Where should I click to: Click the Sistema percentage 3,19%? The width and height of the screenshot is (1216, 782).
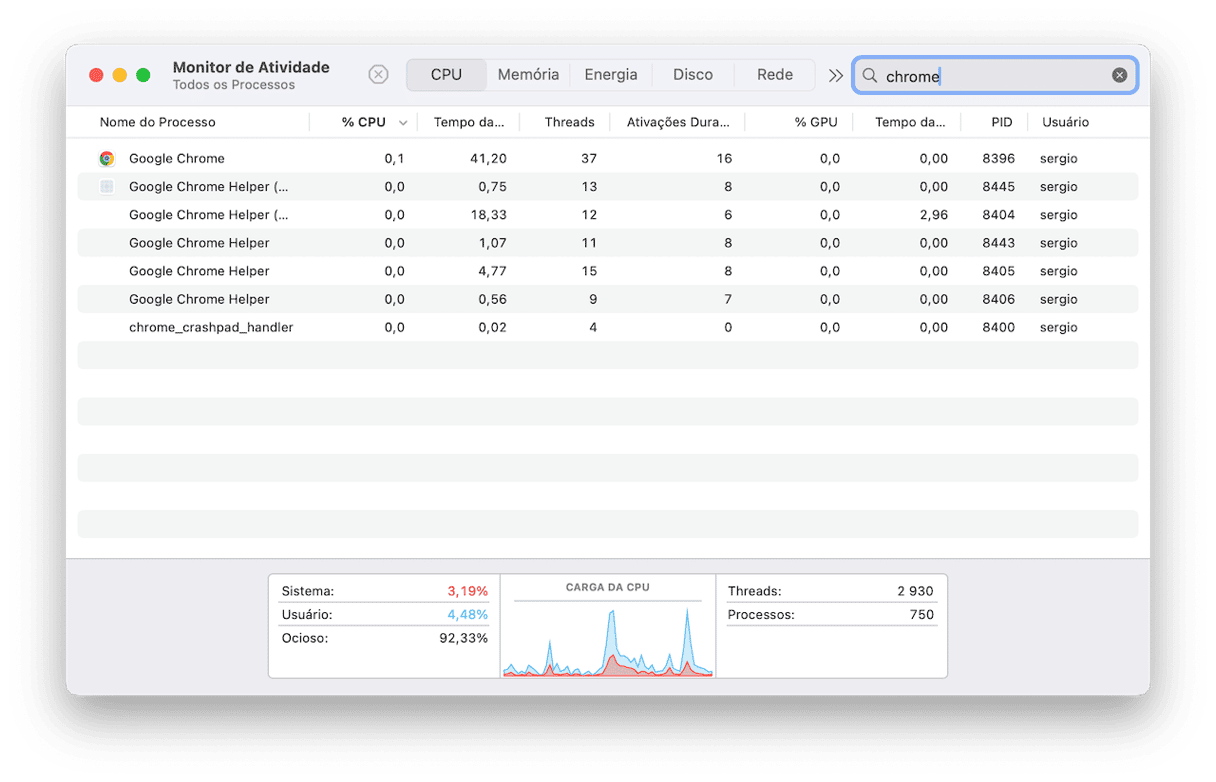(467, 591)
